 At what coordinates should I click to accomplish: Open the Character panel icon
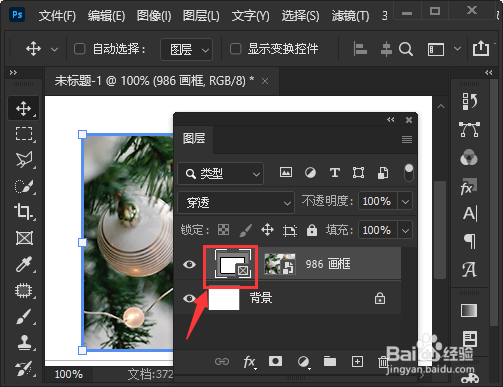click(470, 214)
